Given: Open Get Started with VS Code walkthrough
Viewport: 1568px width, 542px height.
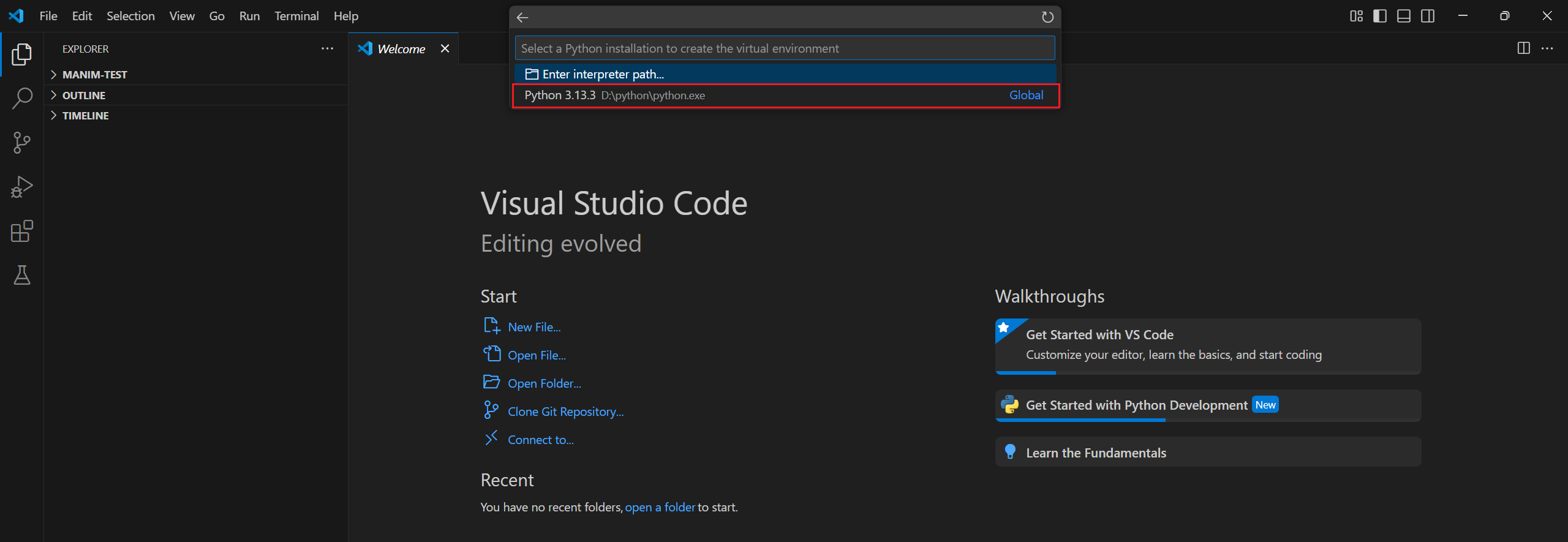Looking at the screenshot, I should pyautogui.click(x=1208, y=346).
